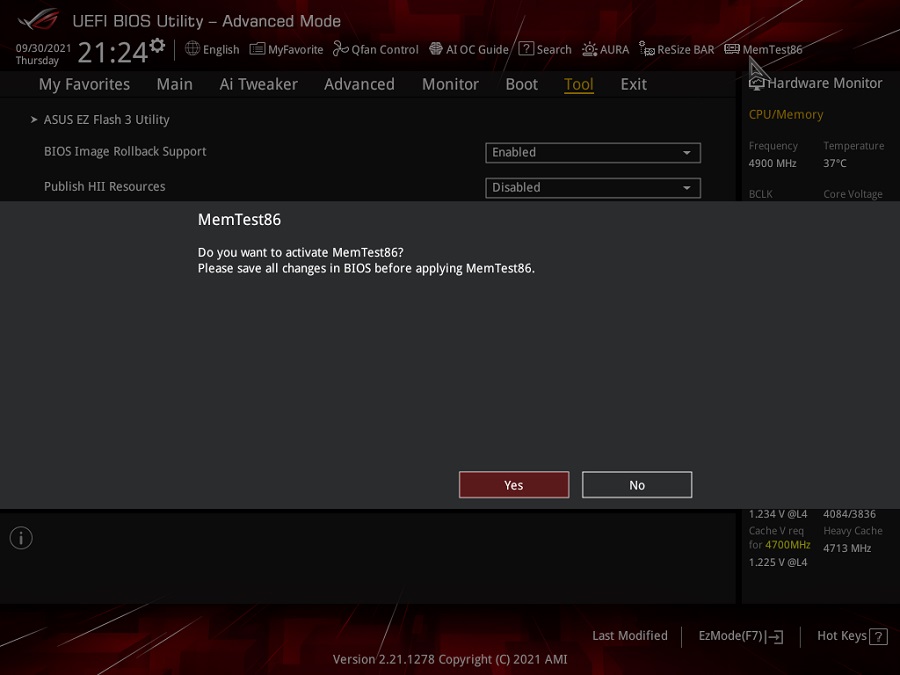Open BIOS Image Rollback Support dropdown
The width and height of the screenshot is (900, 675).
click(593, 153)
